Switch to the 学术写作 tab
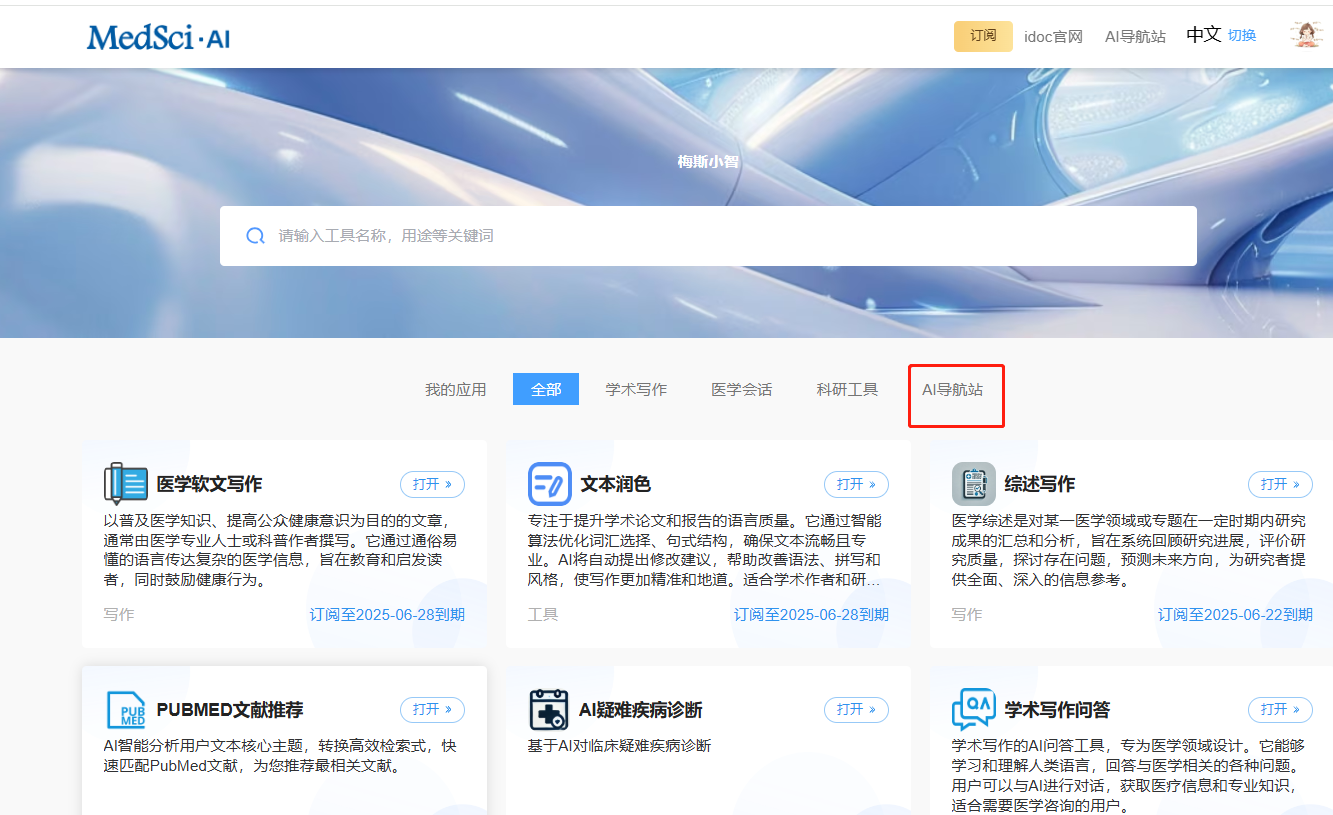 coord(636,390)
